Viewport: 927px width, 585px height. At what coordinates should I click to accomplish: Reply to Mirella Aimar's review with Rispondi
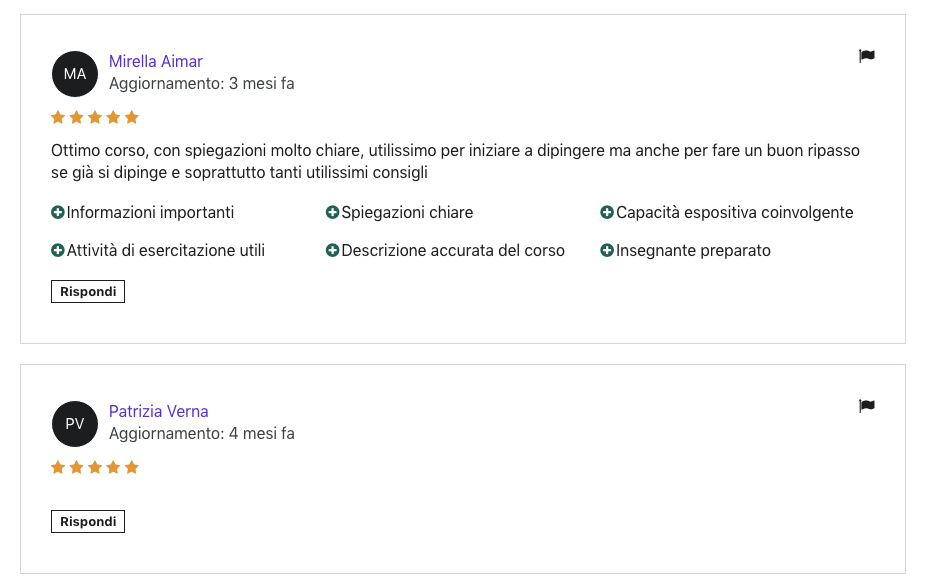(x=88, y=291)
